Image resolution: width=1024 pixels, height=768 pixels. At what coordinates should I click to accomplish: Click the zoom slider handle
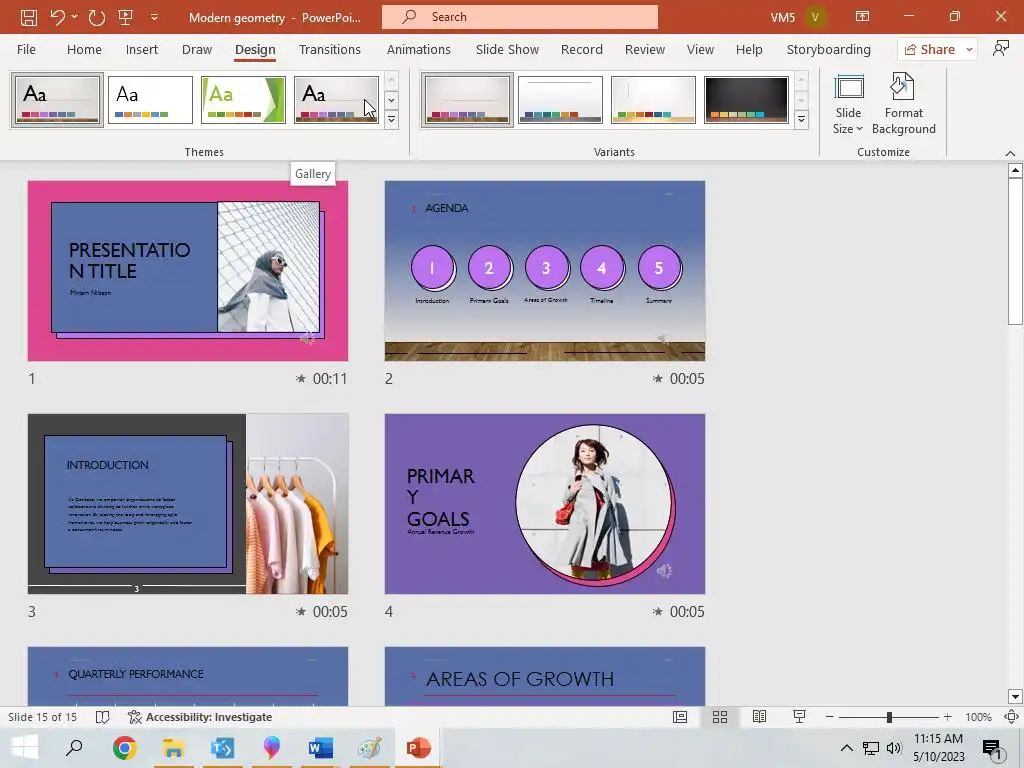(x=889, y=717)
